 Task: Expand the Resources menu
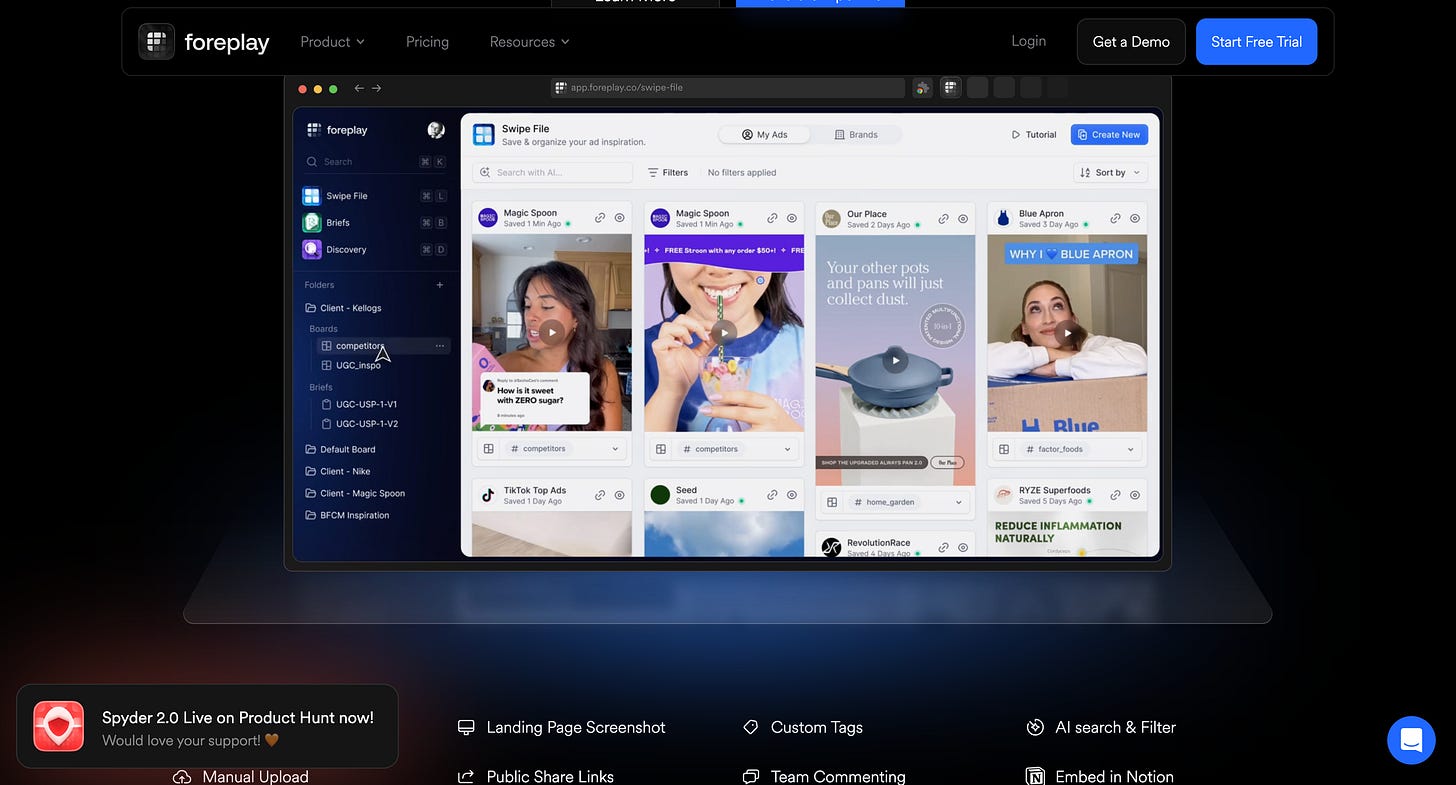(529, 42)
